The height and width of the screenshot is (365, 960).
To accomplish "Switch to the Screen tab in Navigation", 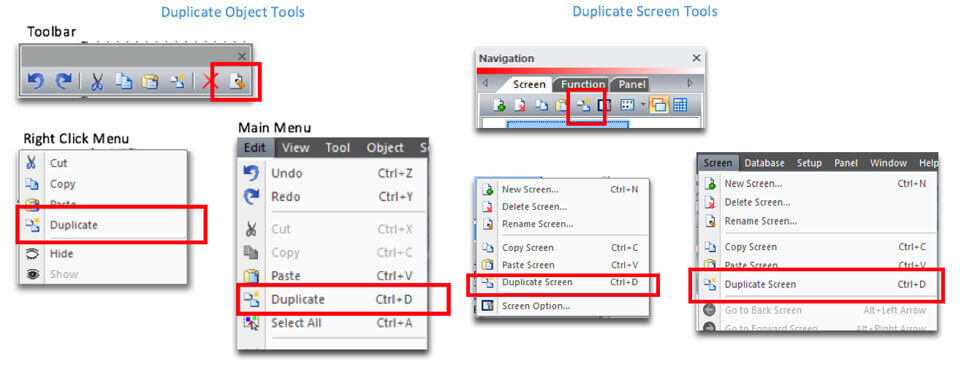I will (529, 85).
